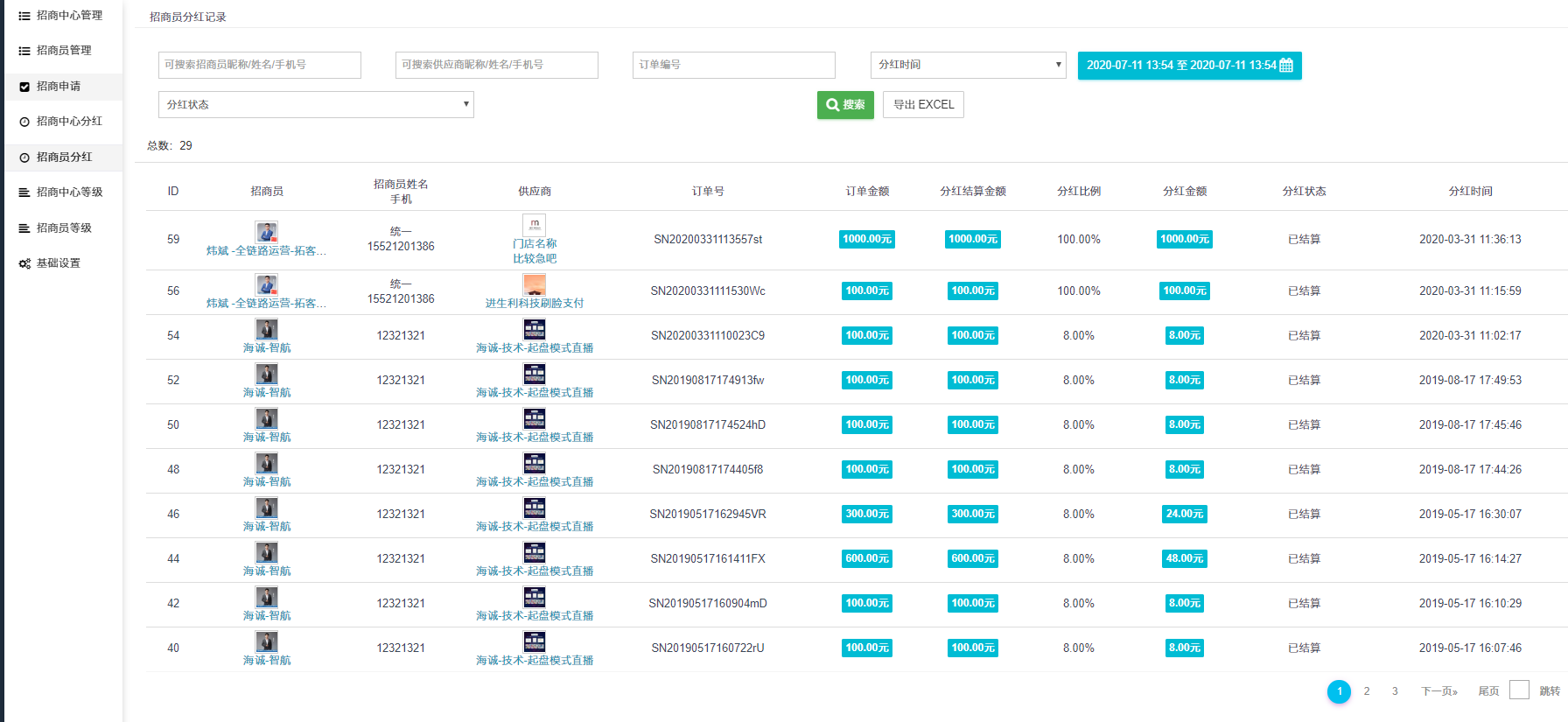Viewport: 1568px width, 722px height.
Task: Click 已结算 status in row ID 42
Action: tap(1304, 603)
